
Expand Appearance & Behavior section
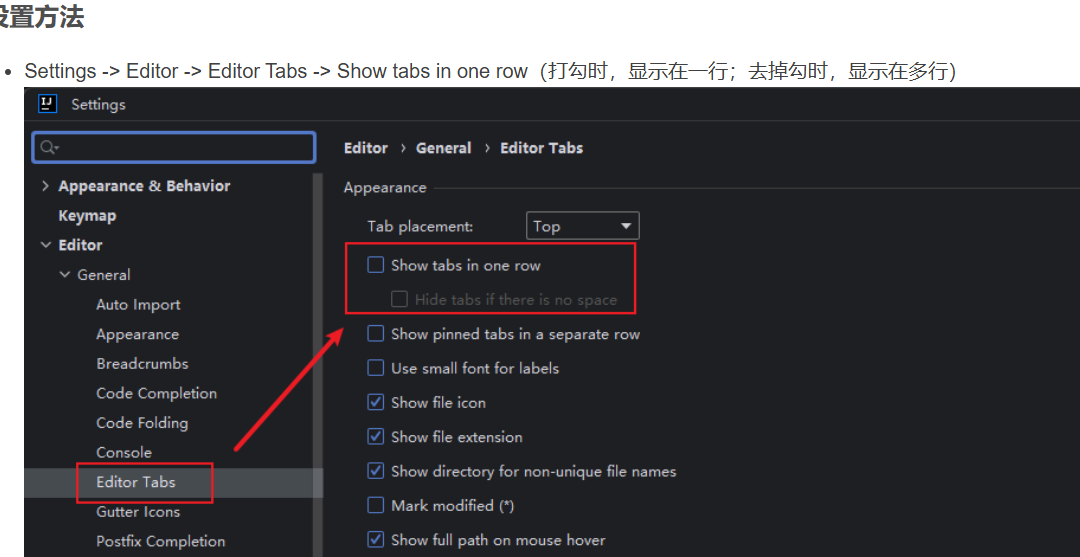(x=45, y=186)
